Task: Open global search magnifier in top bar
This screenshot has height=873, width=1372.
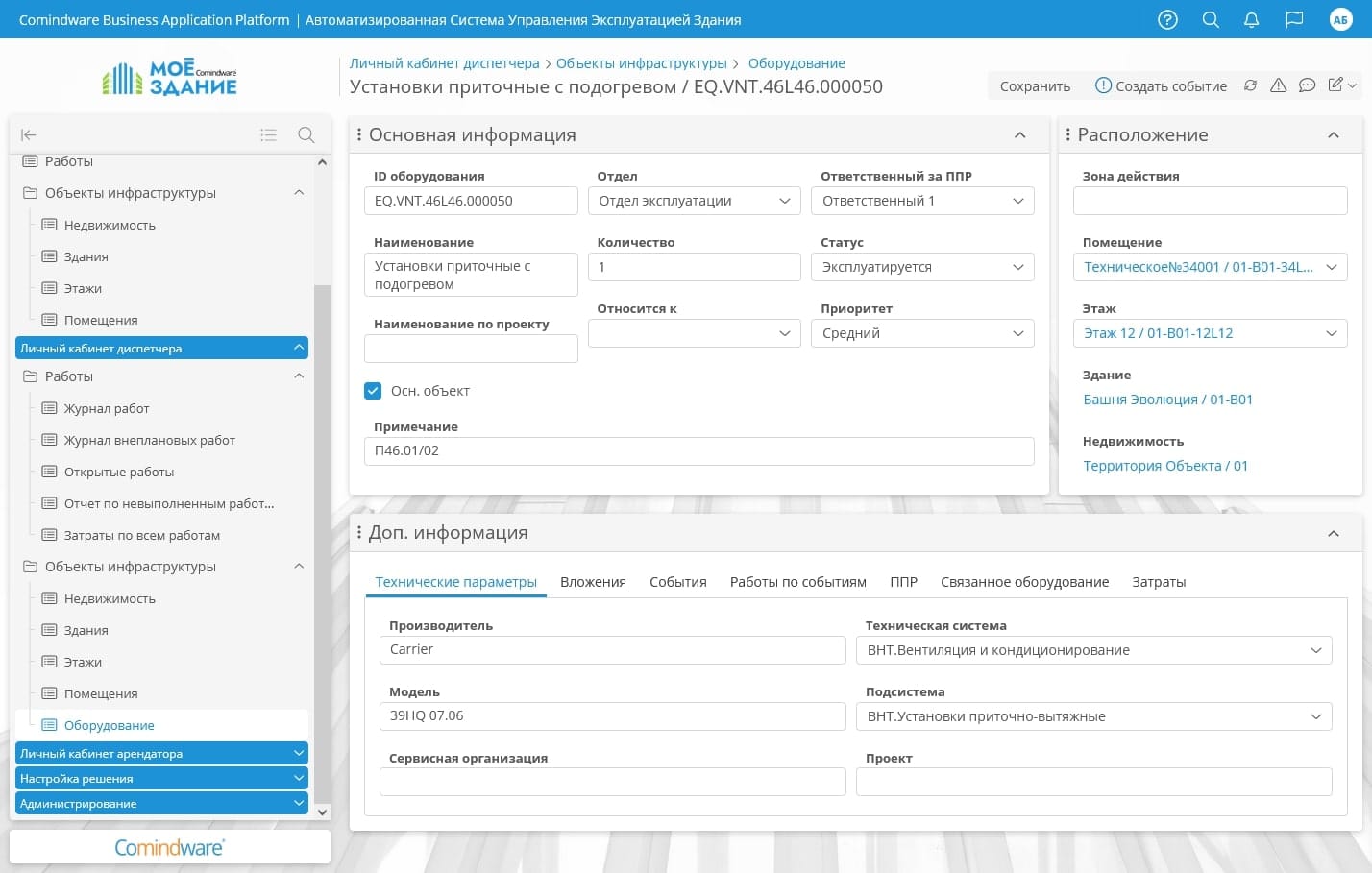Action: pos(1211,19)
